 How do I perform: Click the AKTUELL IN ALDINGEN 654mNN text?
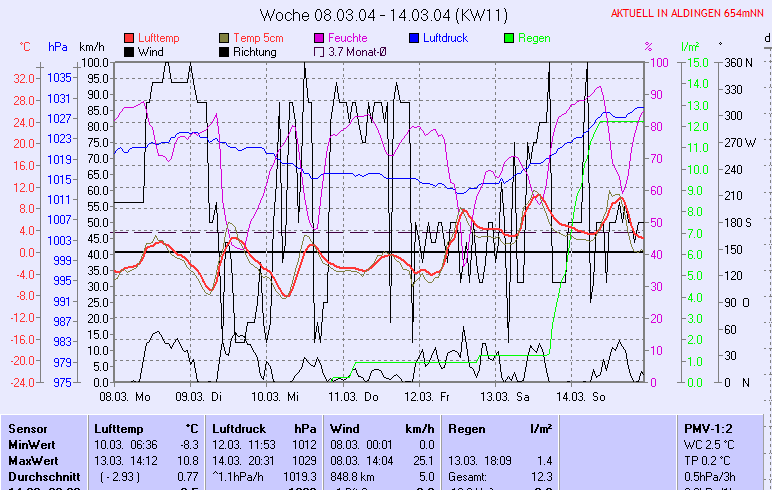pos(689,13)
